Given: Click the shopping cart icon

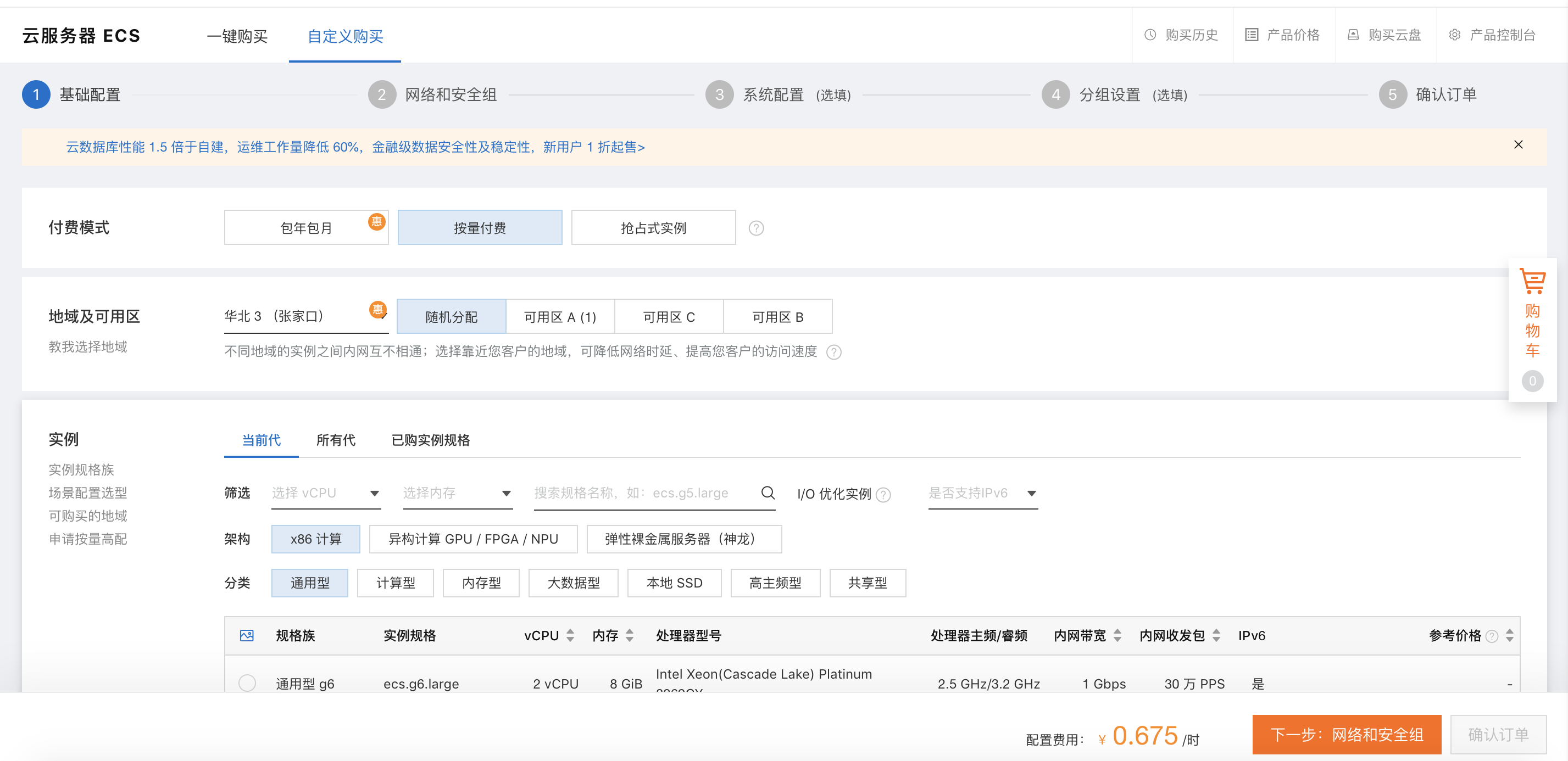Looking at the screenshot, I should point(1532,282).
